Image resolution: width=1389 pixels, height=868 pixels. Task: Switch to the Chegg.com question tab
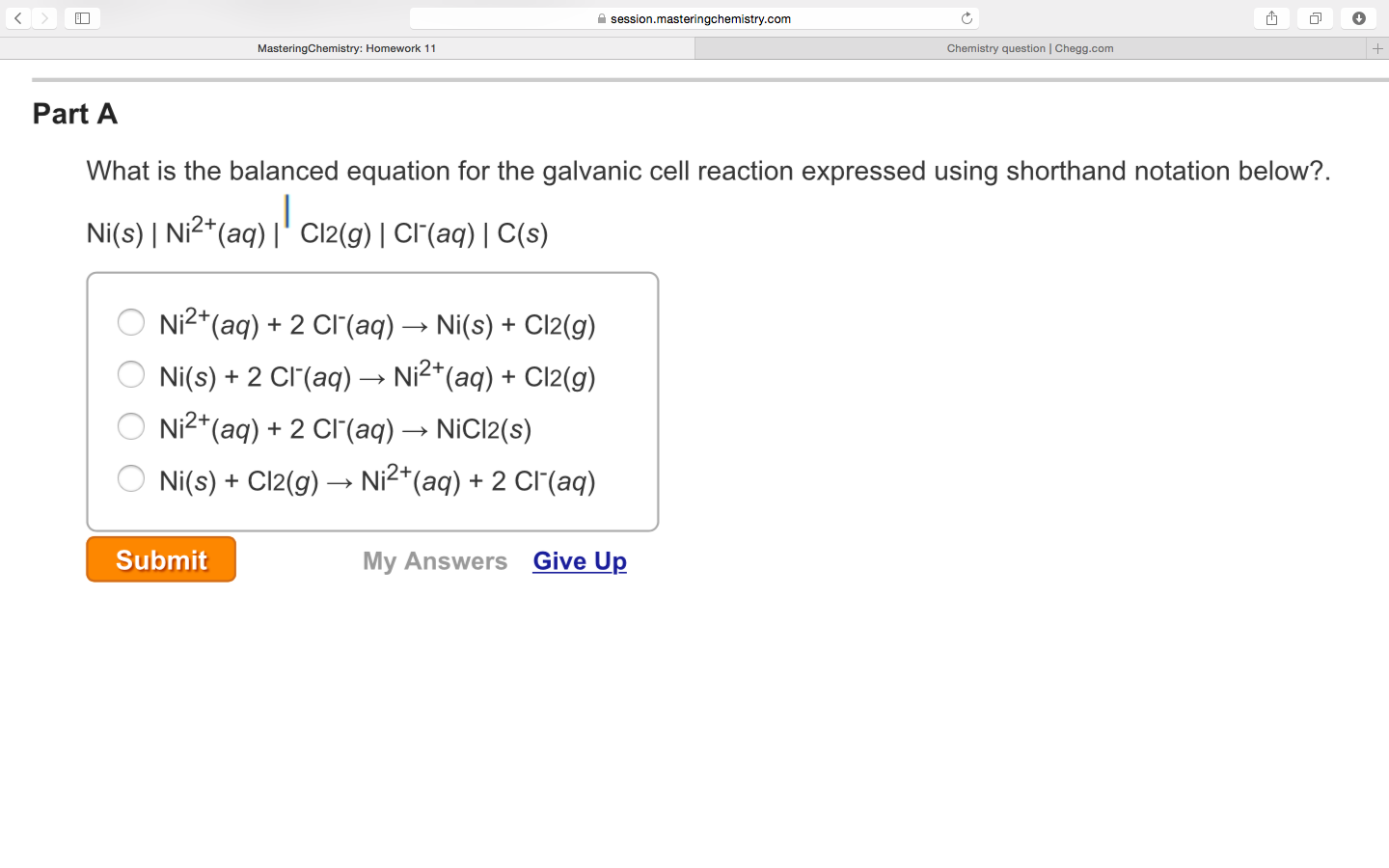(1030, 47)
